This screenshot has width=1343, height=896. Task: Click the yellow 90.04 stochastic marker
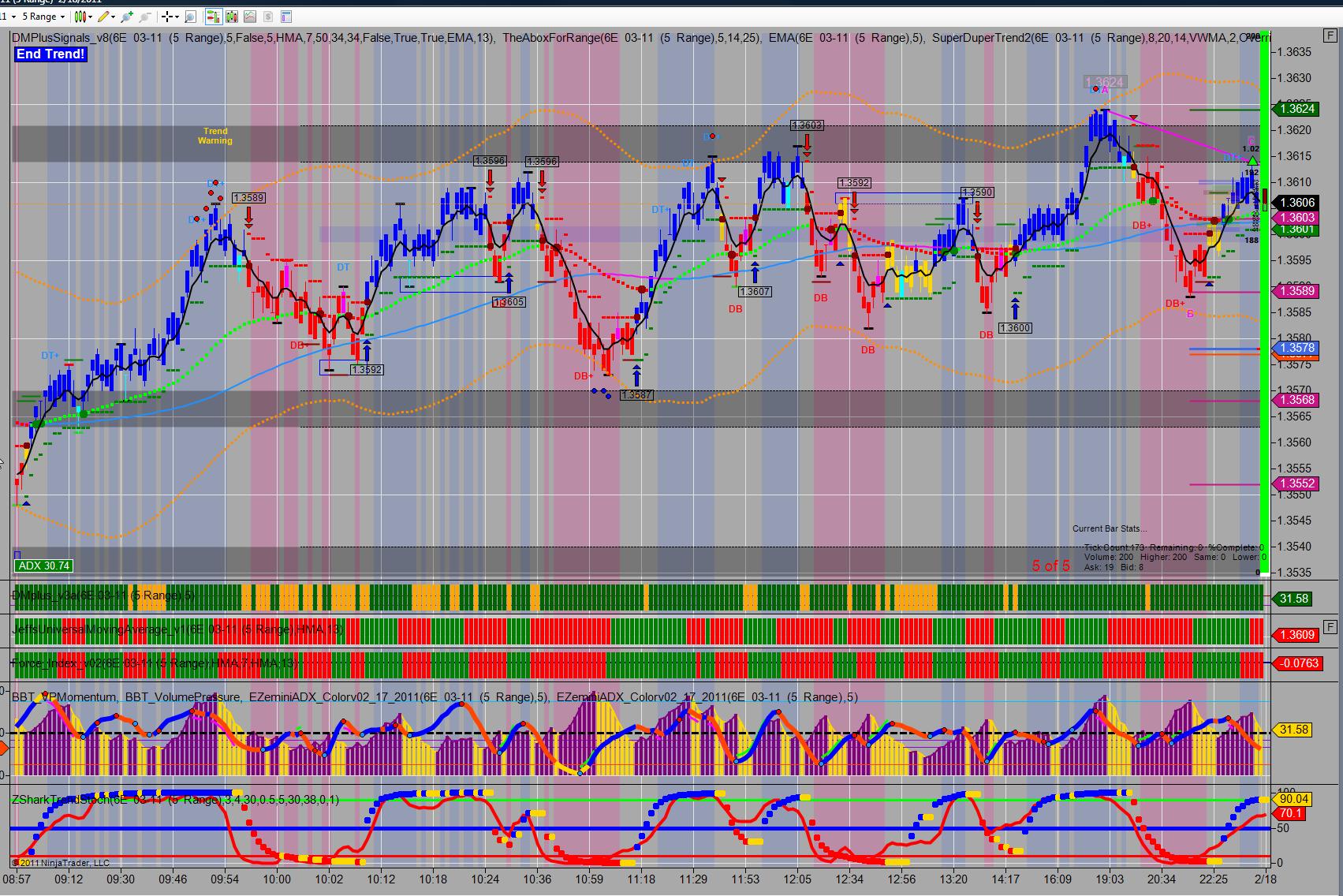pyautogui.click(x=1293, y=799)
